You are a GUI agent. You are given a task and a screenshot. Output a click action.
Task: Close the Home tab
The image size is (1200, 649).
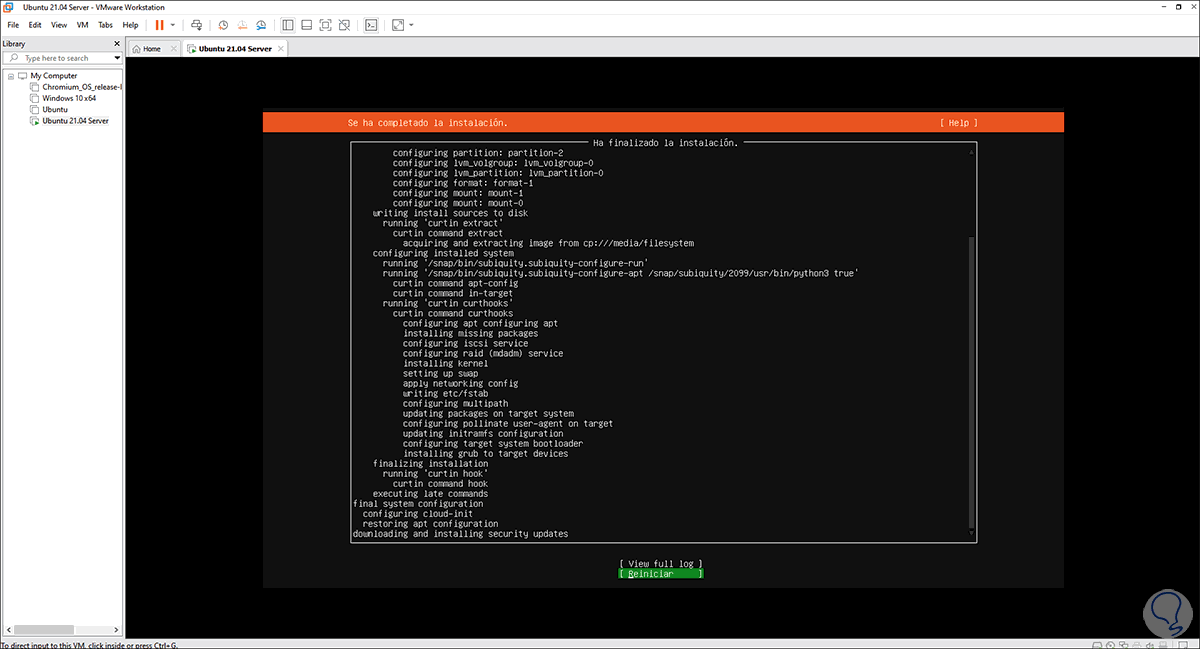tap(175, 48)
